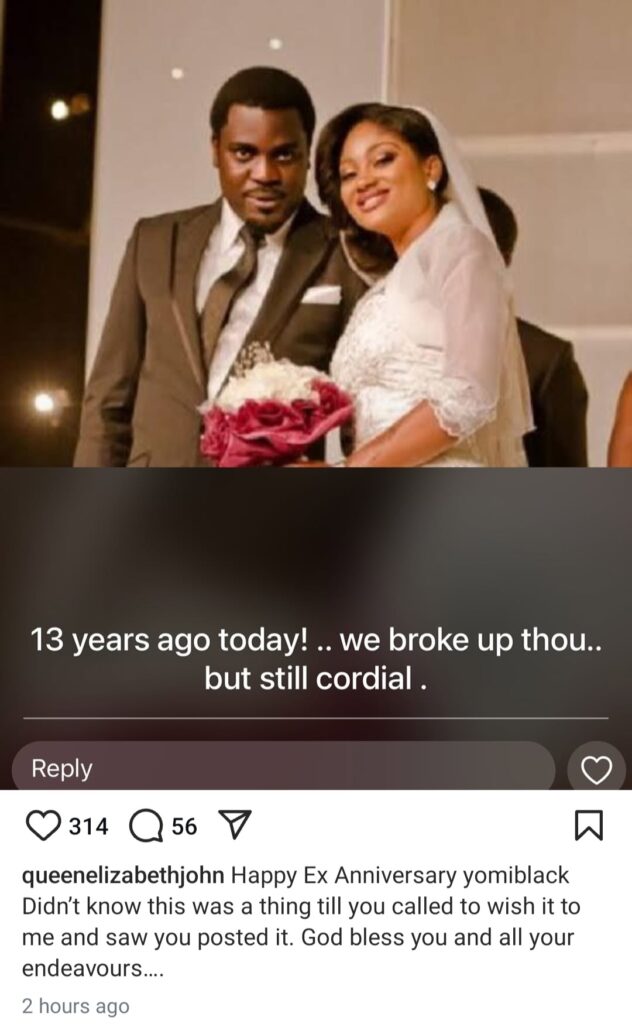
Task: View the 56 comments count
Action: tap(184, 827)
